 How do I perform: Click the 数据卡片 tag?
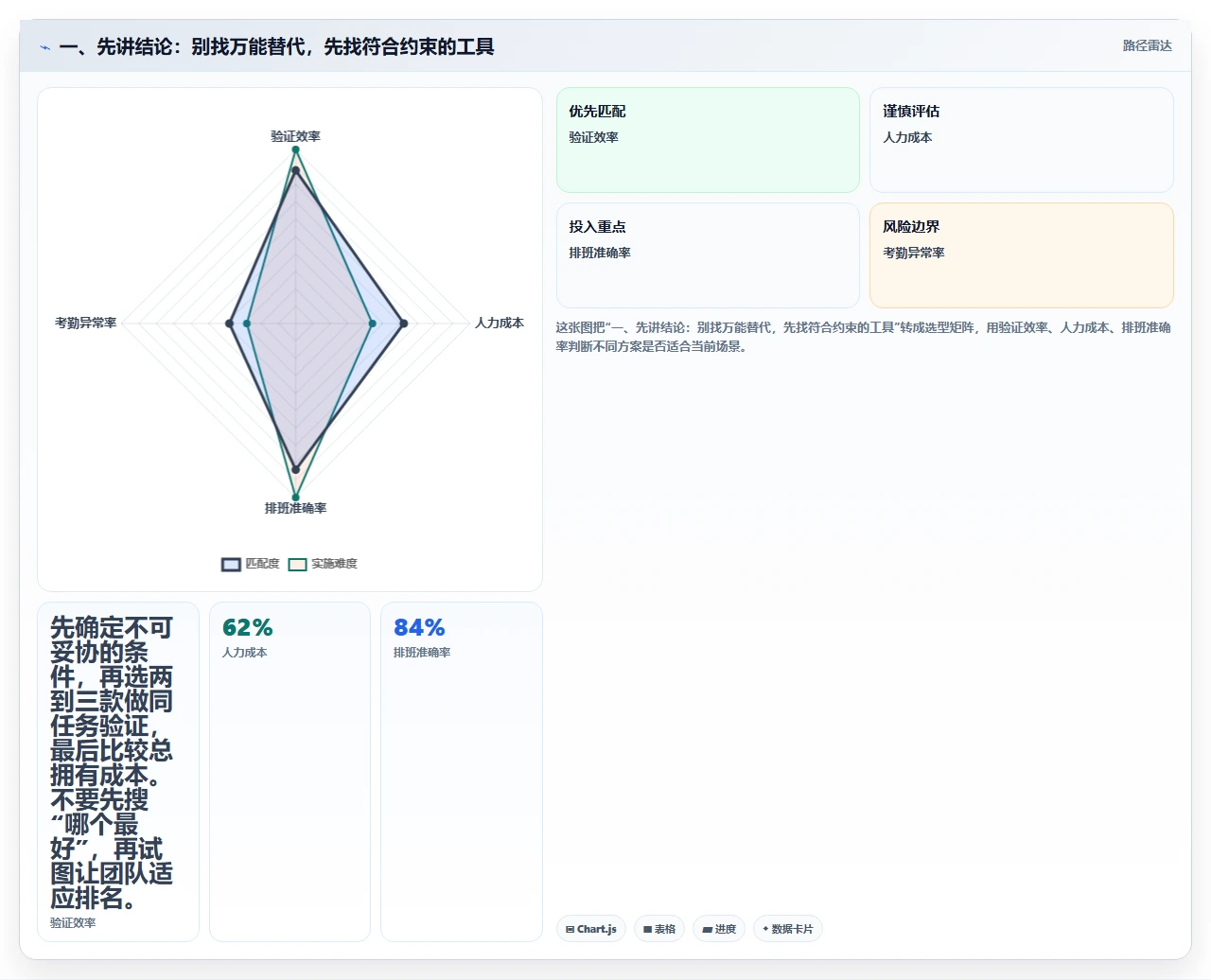[x=788, y=929]
